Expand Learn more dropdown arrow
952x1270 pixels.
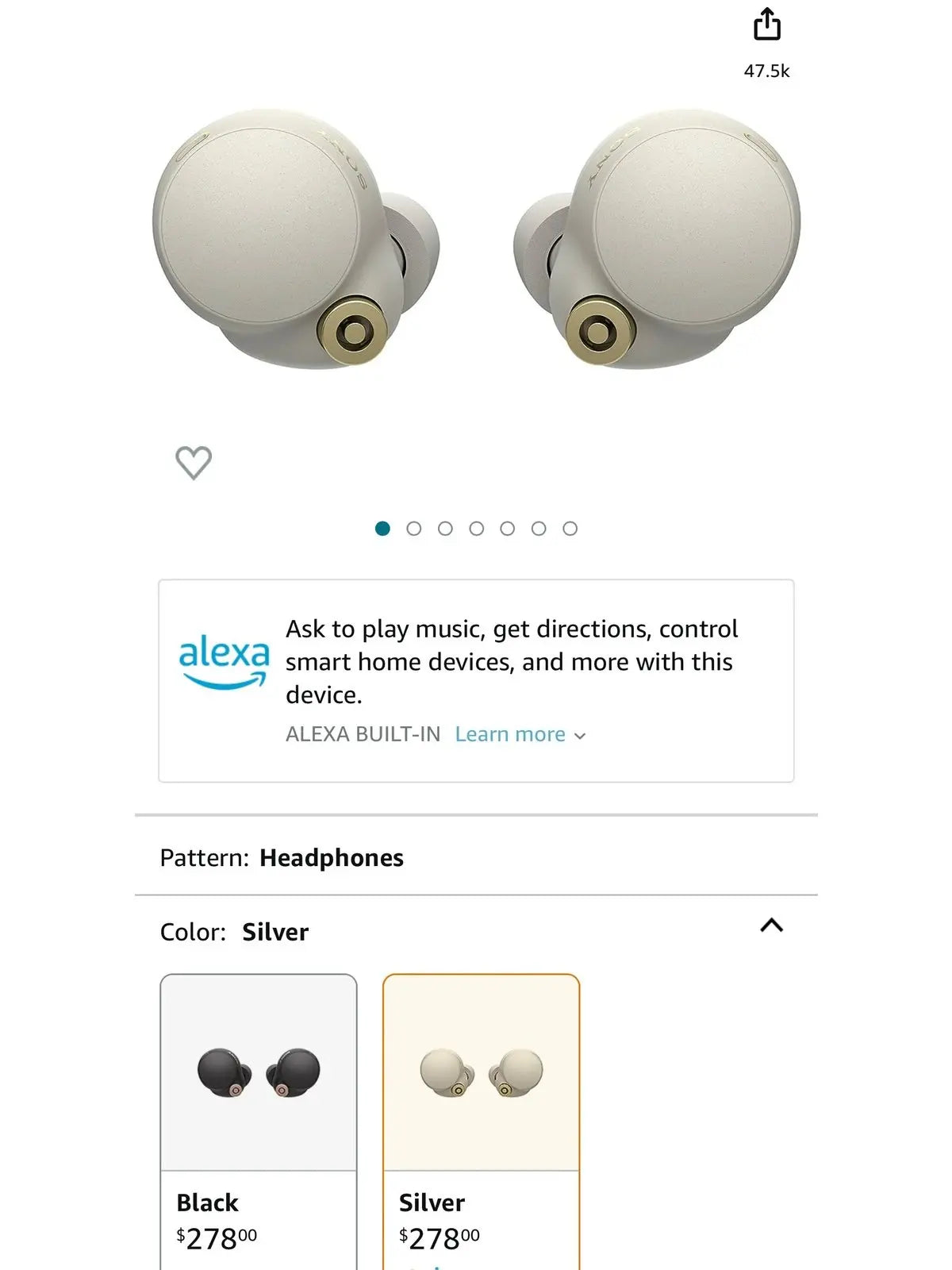click(580, 736)
